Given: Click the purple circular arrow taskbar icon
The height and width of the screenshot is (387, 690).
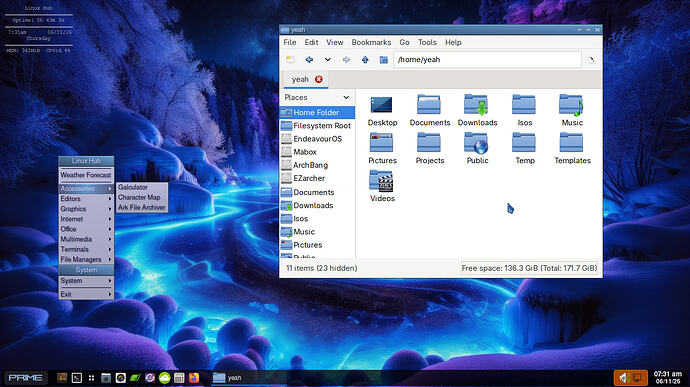Looking at the screenshot, I should [150, 378].
